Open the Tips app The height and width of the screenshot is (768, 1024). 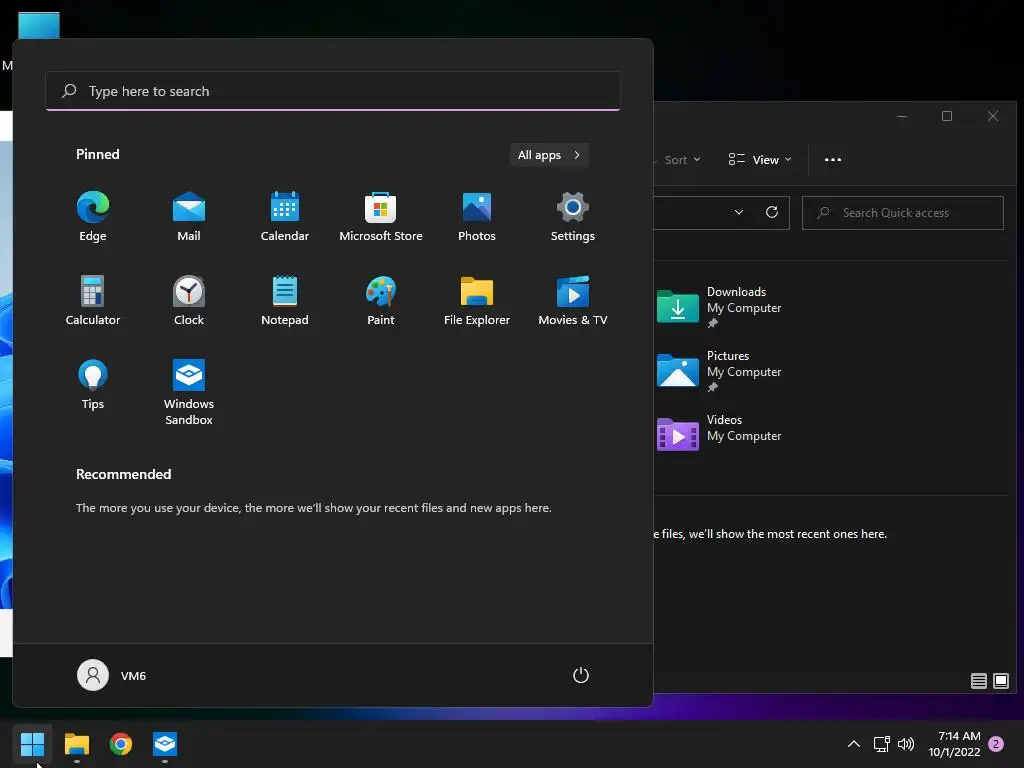(93, 385)
